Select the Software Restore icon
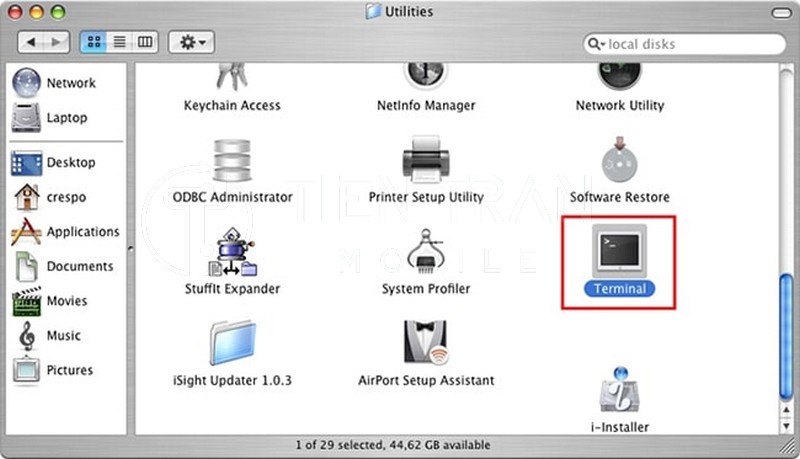Screen dimensions: 800x459 tap(619, 160)
